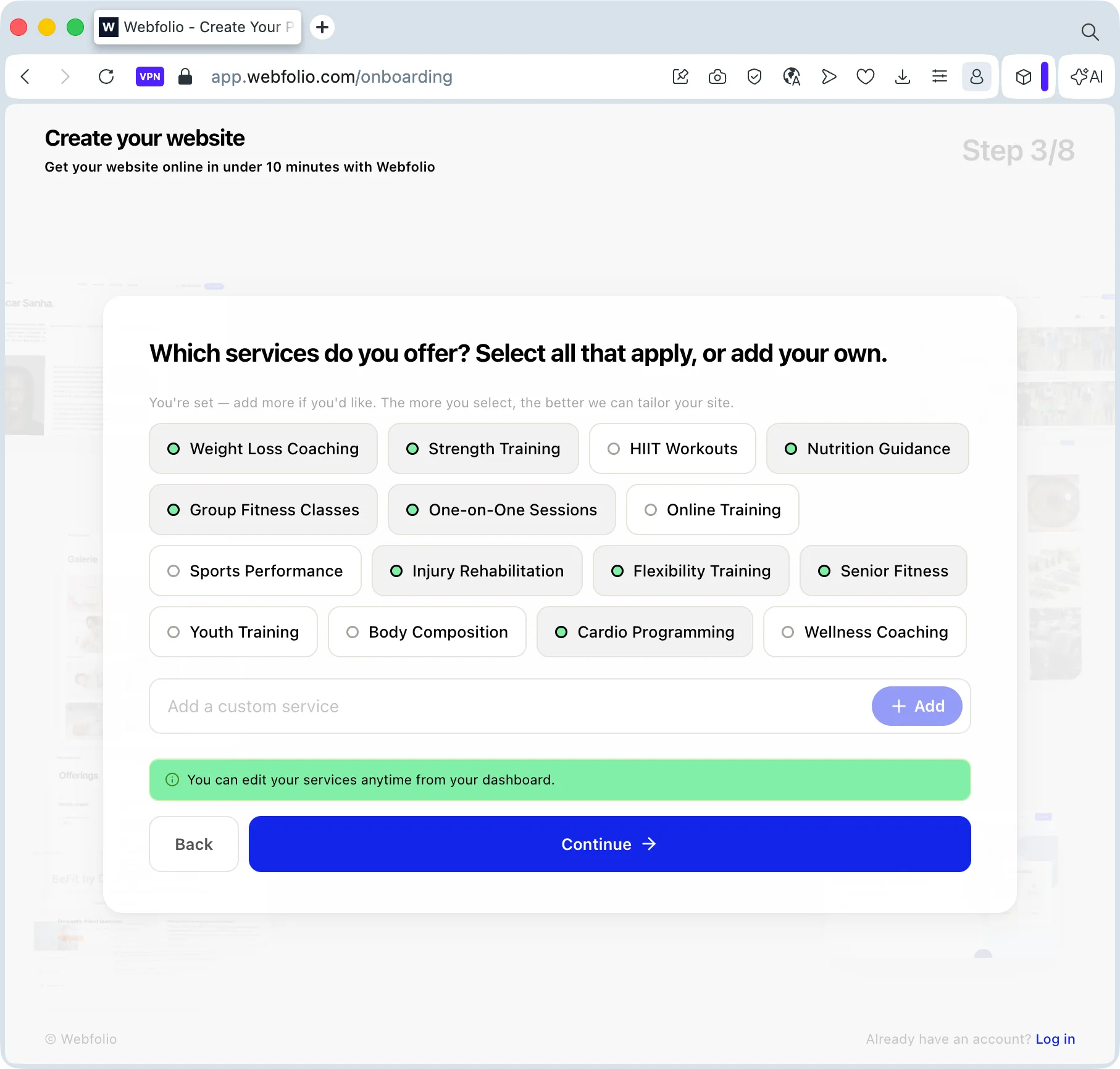Open the AI assistant button
Image resolution: width=1120 pixels, height=1069 pixels.
pyautogui.click(x=1087, y=77)
